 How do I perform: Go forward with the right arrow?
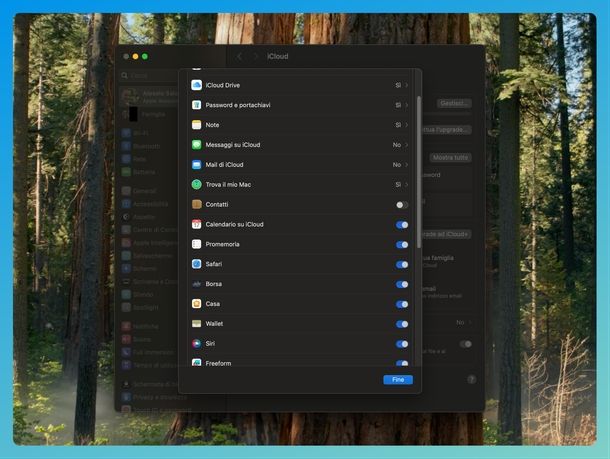click(x=255, y=56)
